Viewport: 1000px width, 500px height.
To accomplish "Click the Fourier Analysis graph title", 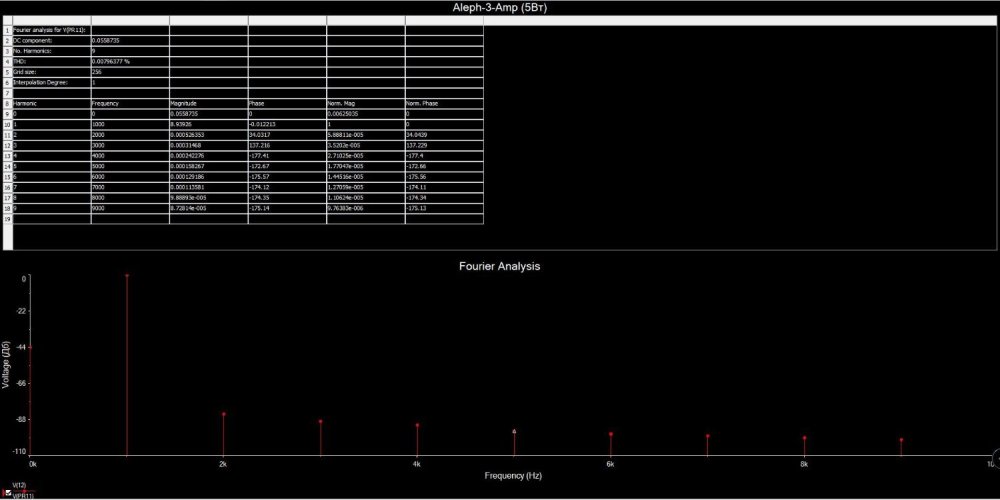I will coord(499,266).
